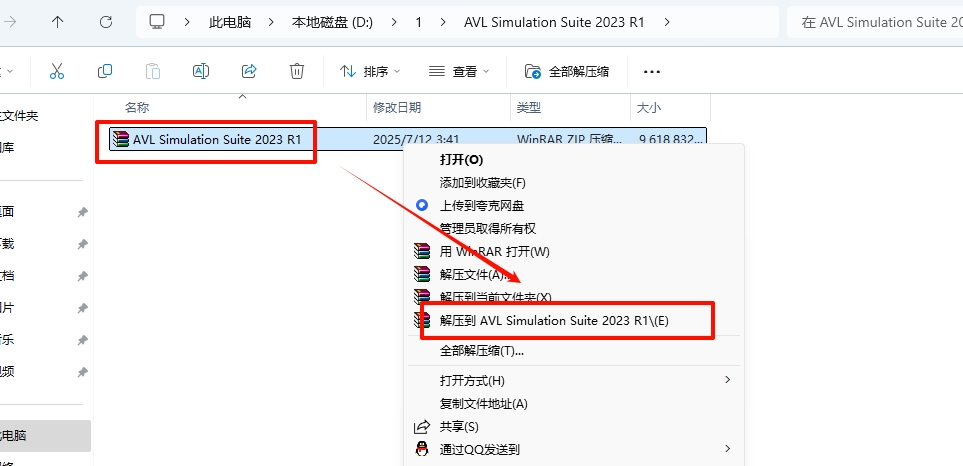
Task: Click the Quark blue icon beside 上传到夸克网盘
Action: [x=422, y=205]
